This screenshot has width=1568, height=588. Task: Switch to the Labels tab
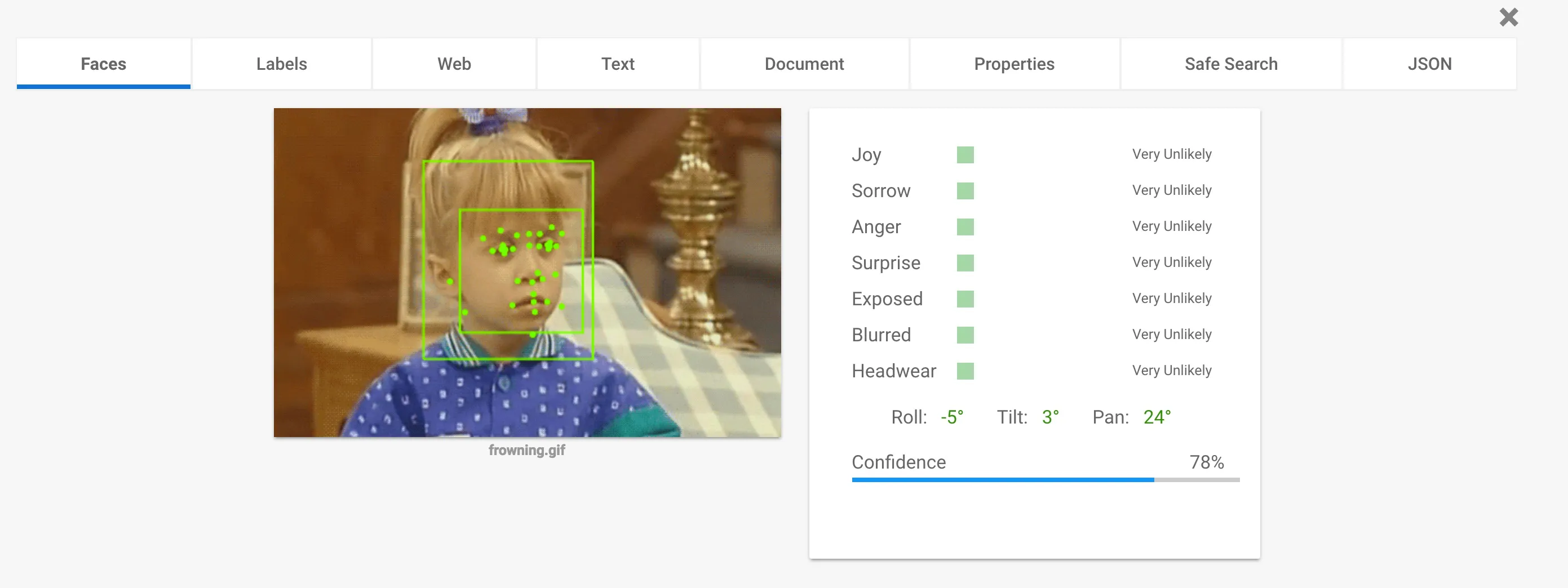(281, 64)
